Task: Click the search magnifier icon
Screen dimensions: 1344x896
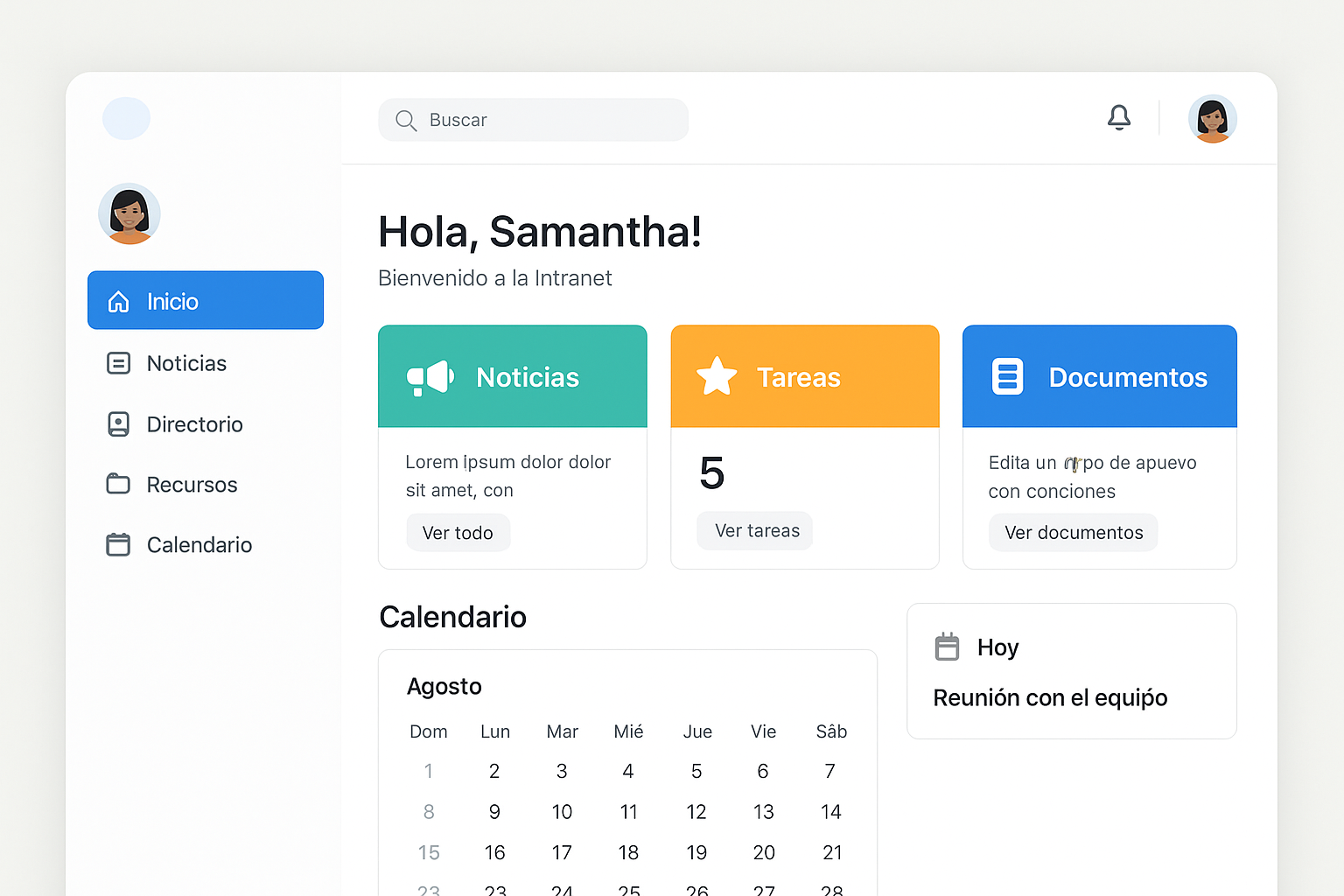Action: (406, 121)
